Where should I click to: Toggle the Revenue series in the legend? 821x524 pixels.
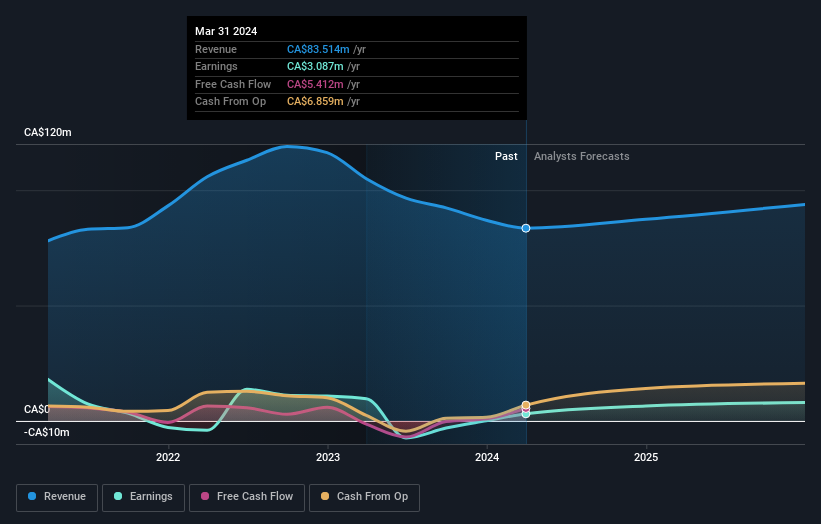57,497
